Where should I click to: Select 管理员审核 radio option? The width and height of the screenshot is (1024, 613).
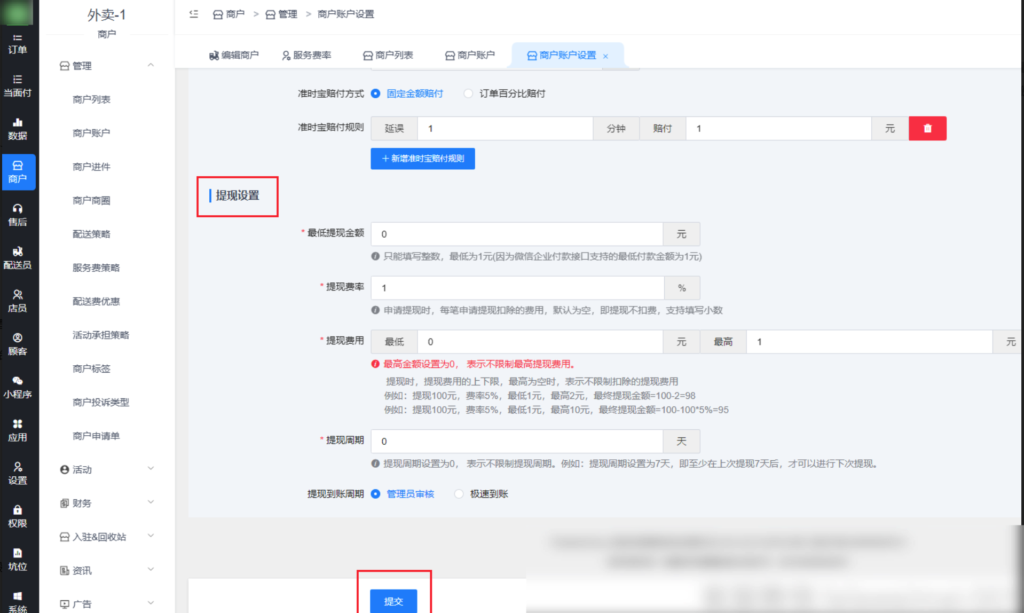(x=376, y=494)
